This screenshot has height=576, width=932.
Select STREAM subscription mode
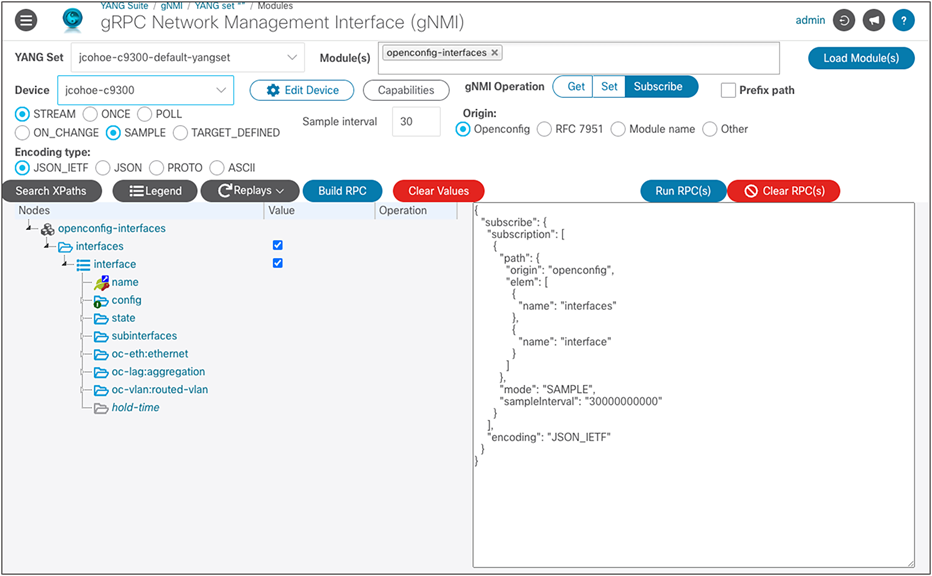tap(22, 114)
